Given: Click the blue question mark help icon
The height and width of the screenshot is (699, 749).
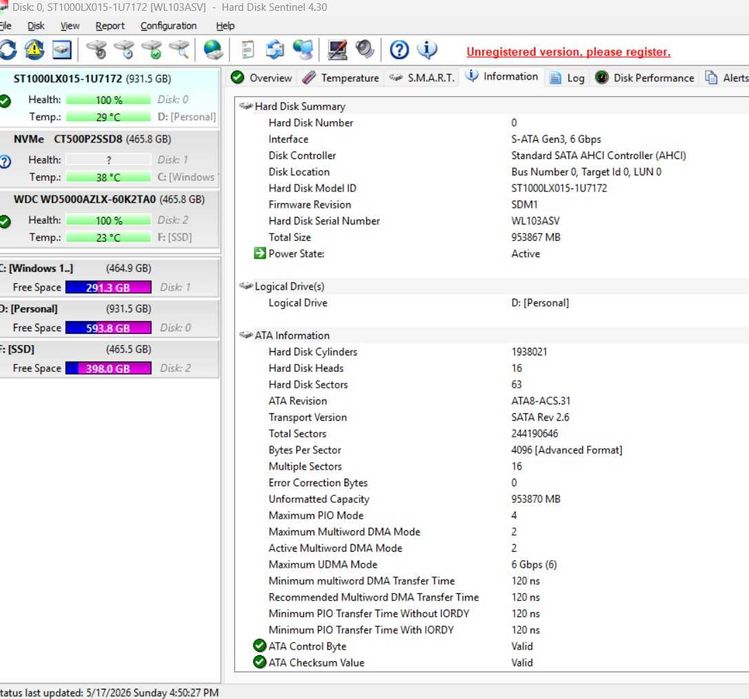Looking at the screenshot, I should coord(399,50).
